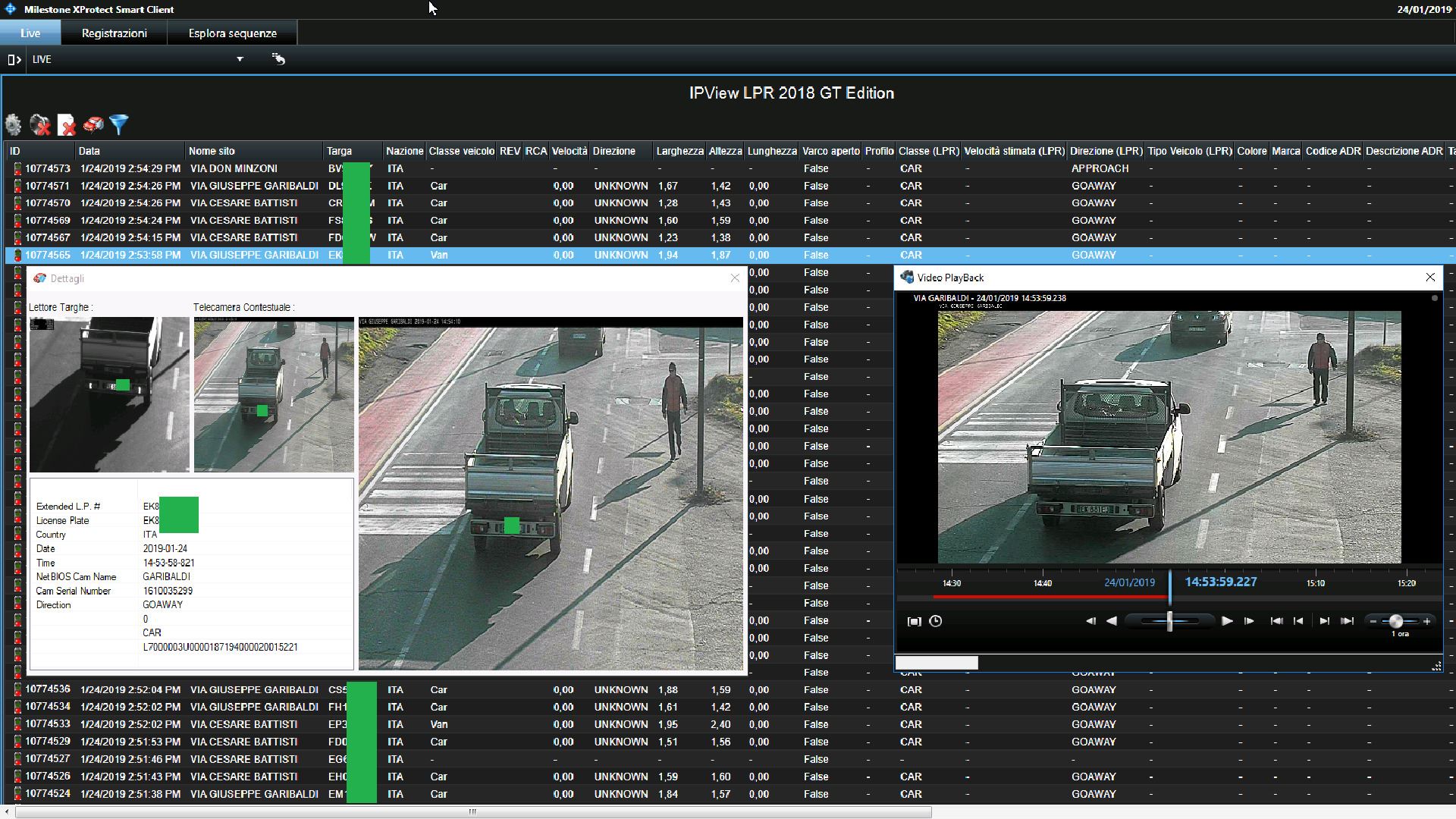The width and height of the screenshot is (1456, 819).
Task: Open the go-to-time clock icon
Action: [x=936, y=621]
